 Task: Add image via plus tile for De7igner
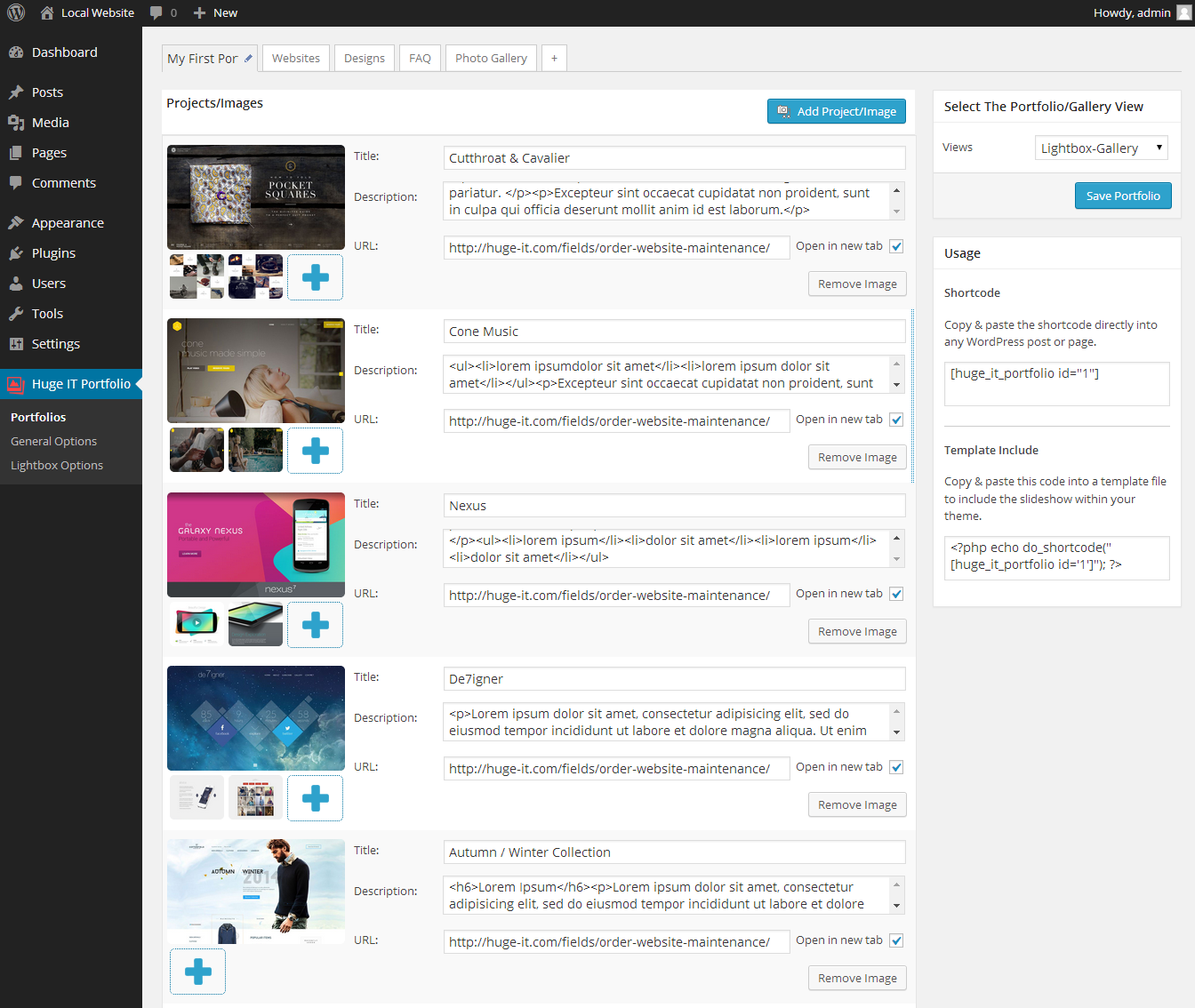pos(315,798)
